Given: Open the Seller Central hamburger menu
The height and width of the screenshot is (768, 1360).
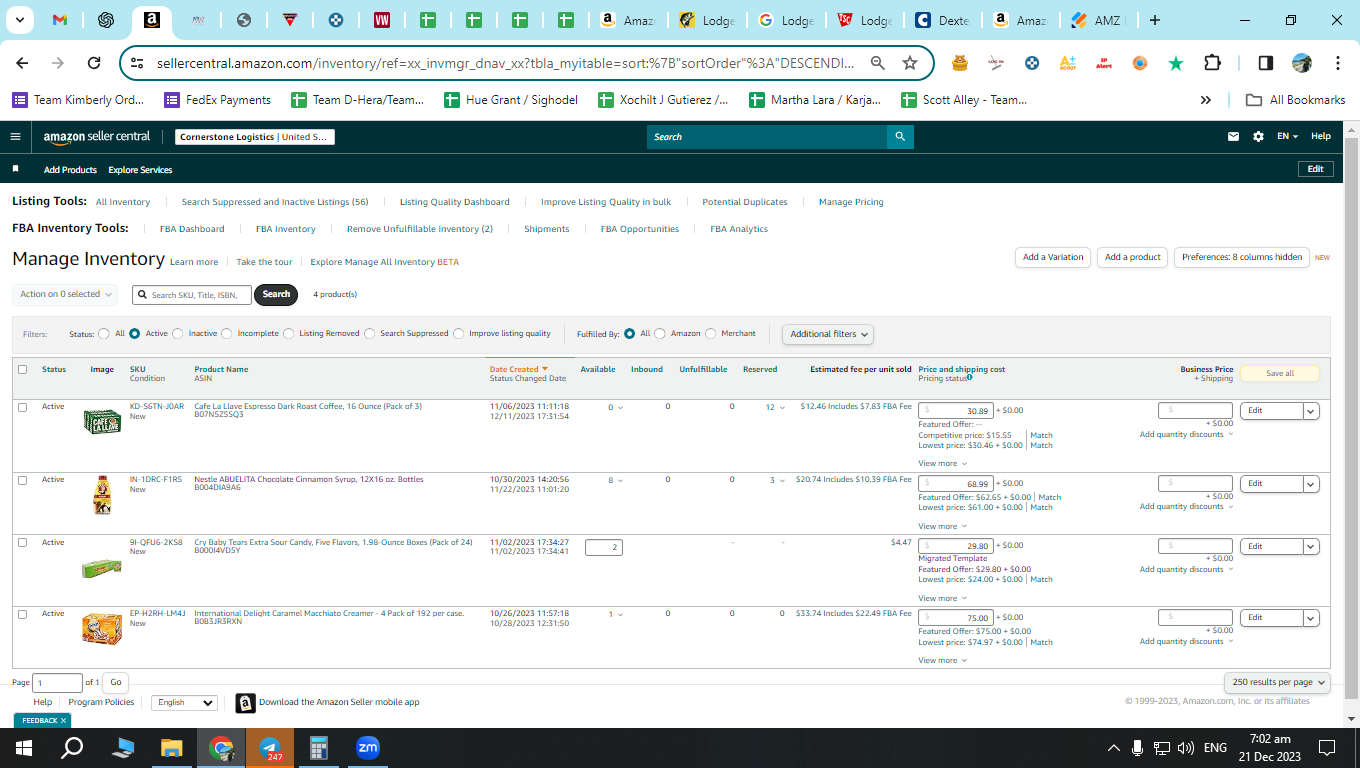Looking at the screenshot, I should click(15, 137).
